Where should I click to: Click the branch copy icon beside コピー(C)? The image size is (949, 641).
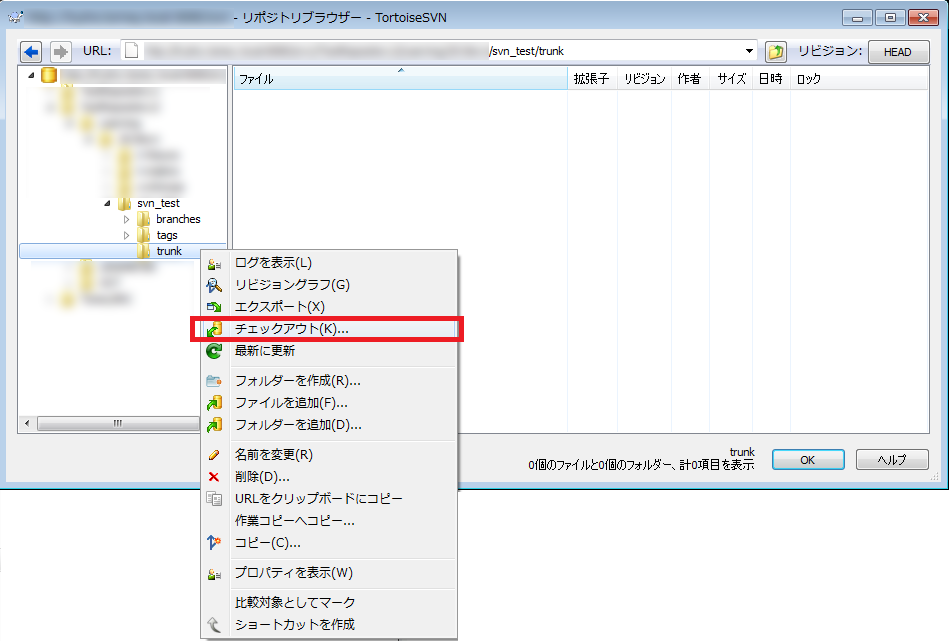pyautogui.click(x=214, y=543)
